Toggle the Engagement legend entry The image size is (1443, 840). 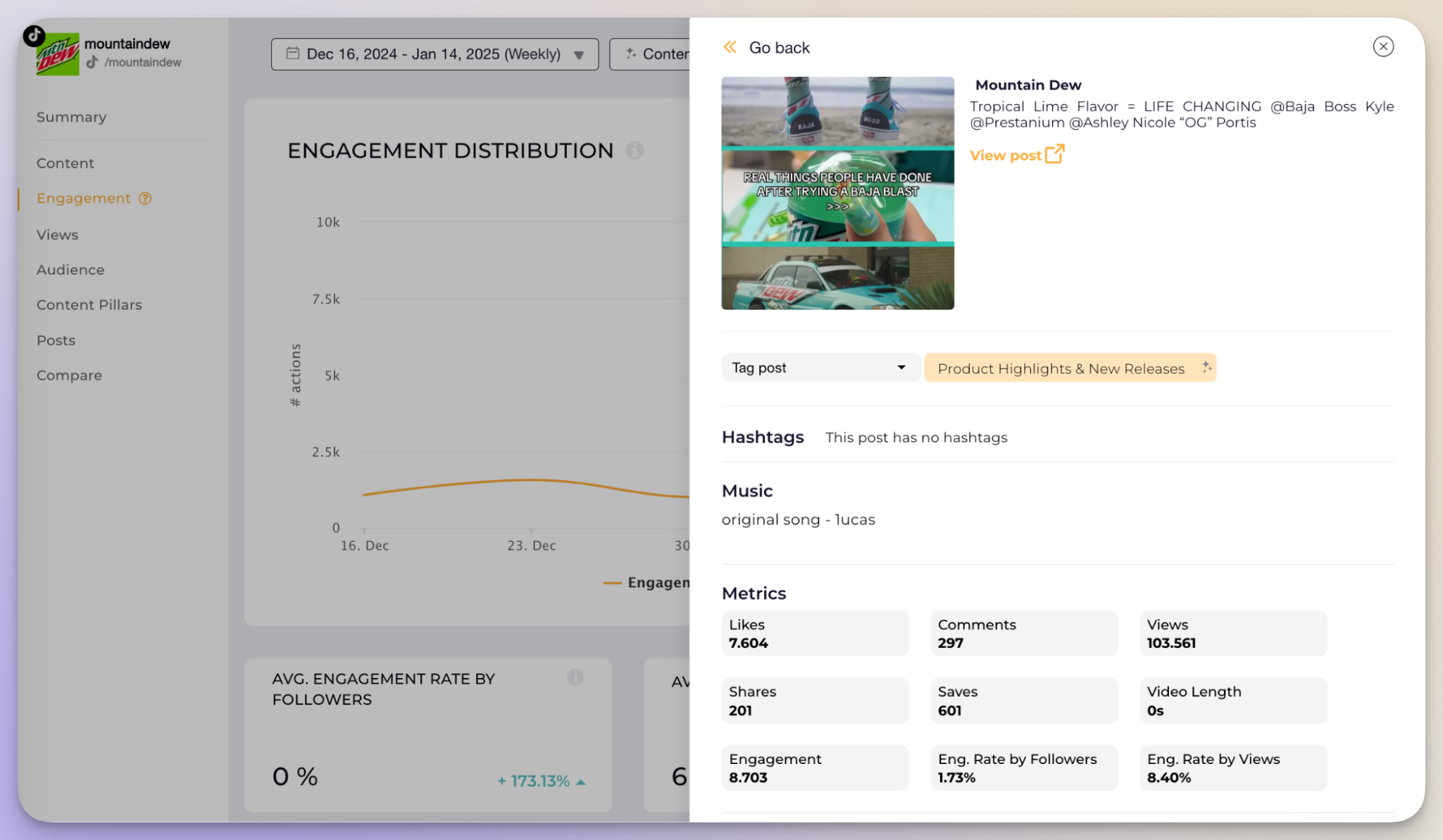pyautogui.click(x=646, y=583)
